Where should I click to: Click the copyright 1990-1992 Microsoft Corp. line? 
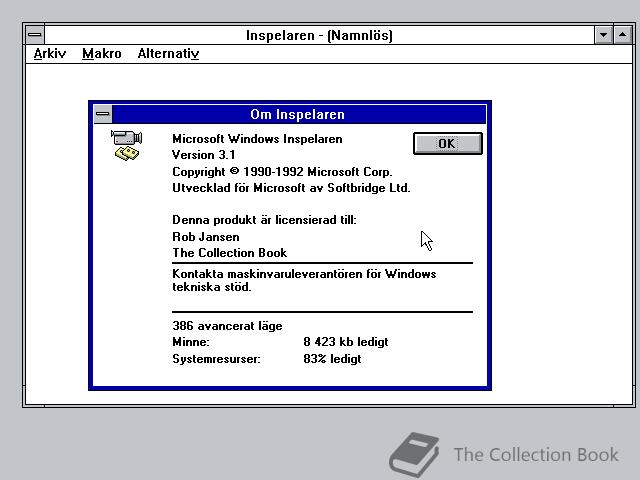[x=282, y=172]
